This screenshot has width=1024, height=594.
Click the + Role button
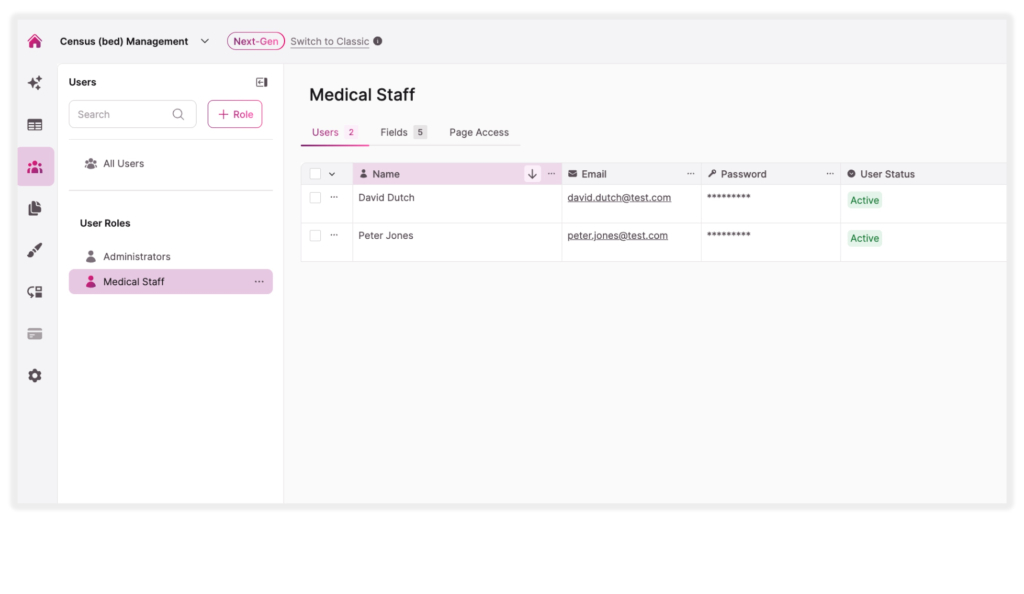click(x=234, y=113)
